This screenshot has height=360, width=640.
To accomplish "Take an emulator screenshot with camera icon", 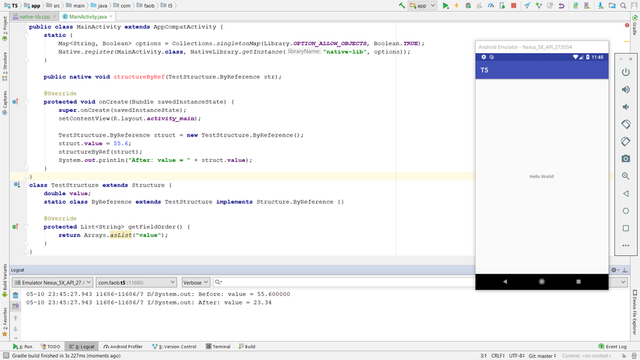I will point(626,158).
